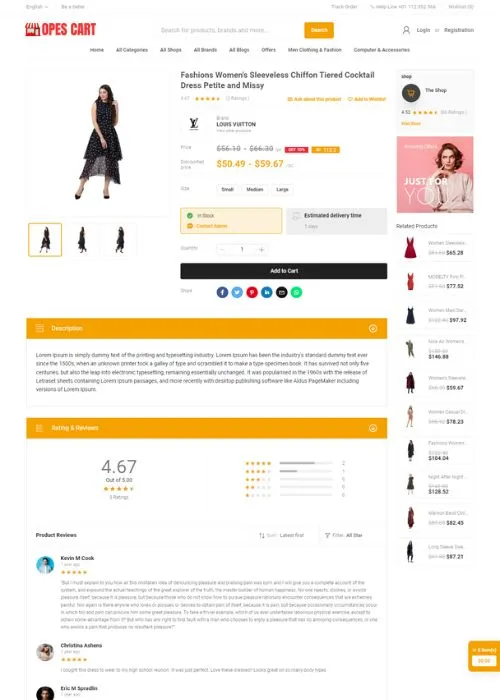Click the user account icon
Screen dimensions: 500x700
[406, 30]
